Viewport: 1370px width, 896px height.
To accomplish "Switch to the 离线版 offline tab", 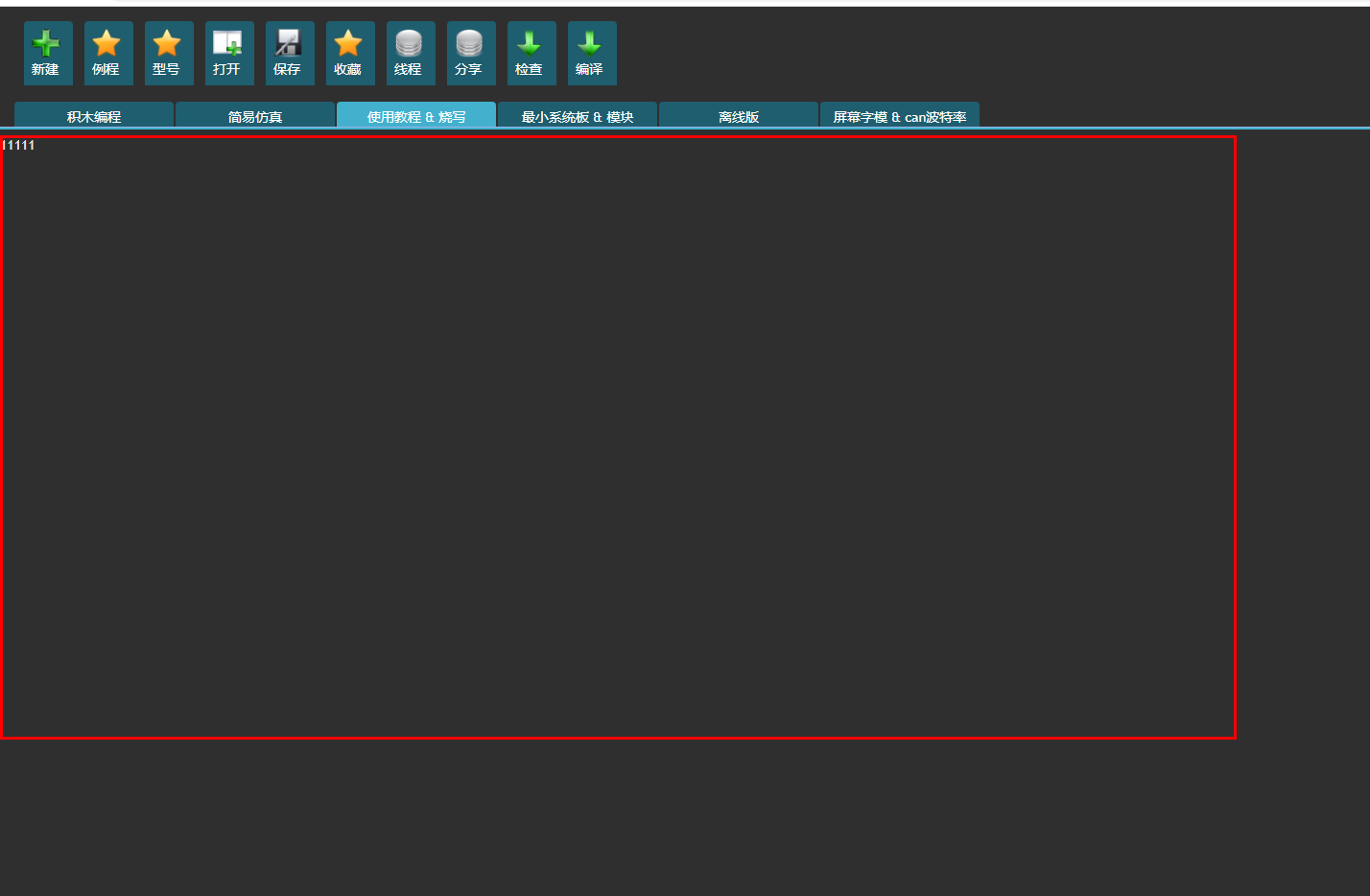I will (x=739, y=116).
